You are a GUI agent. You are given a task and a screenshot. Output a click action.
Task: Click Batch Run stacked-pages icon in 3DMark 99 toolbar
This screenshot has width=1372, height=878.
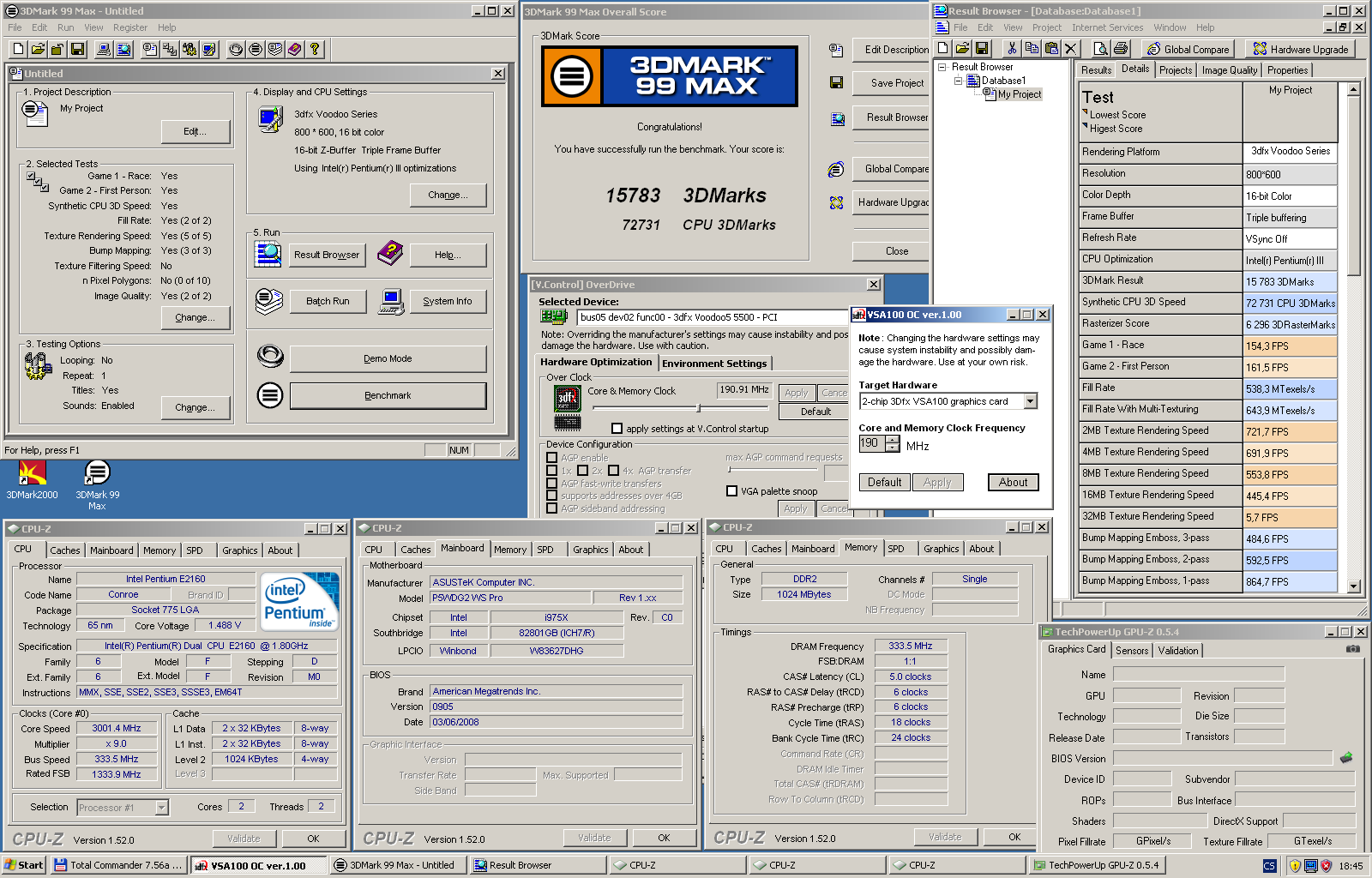click(275, 49)
